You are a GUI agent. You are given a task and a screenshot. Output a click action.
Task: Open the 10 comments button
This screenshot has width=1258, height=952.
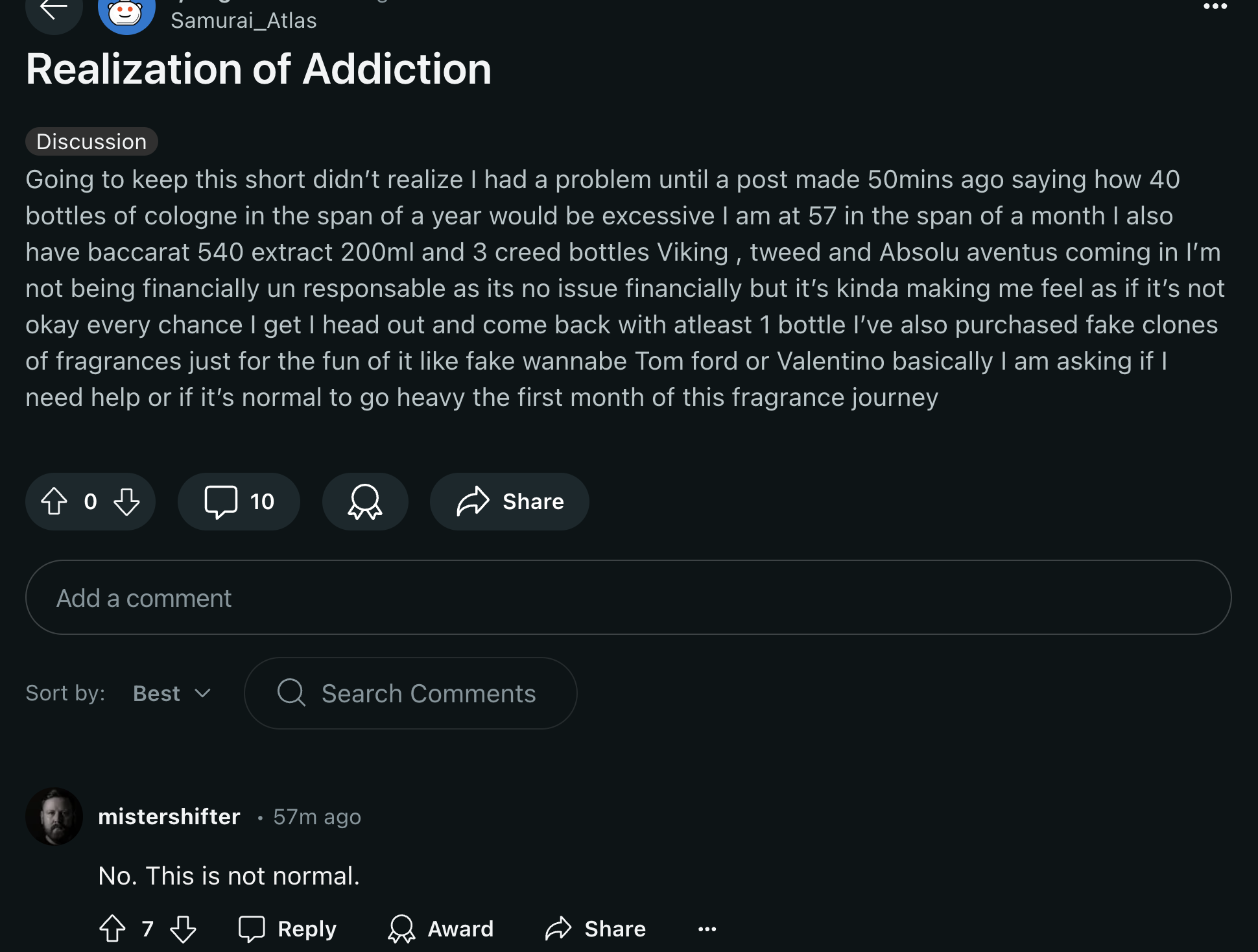pos(239,501)
